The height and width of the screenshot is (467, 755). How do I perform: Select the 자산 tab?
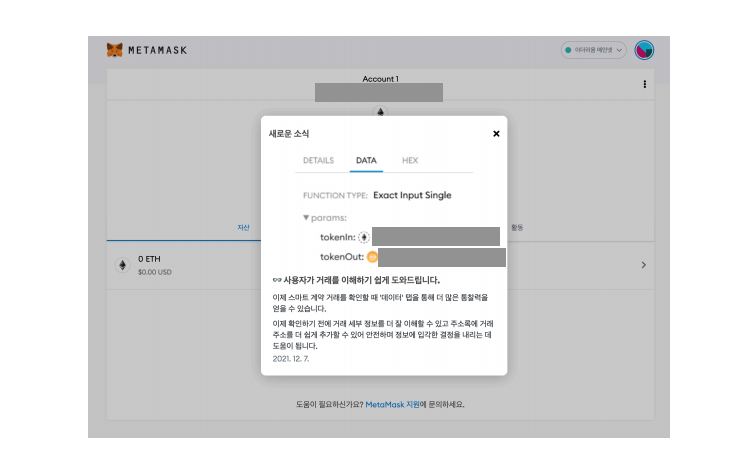click(244, 227)
